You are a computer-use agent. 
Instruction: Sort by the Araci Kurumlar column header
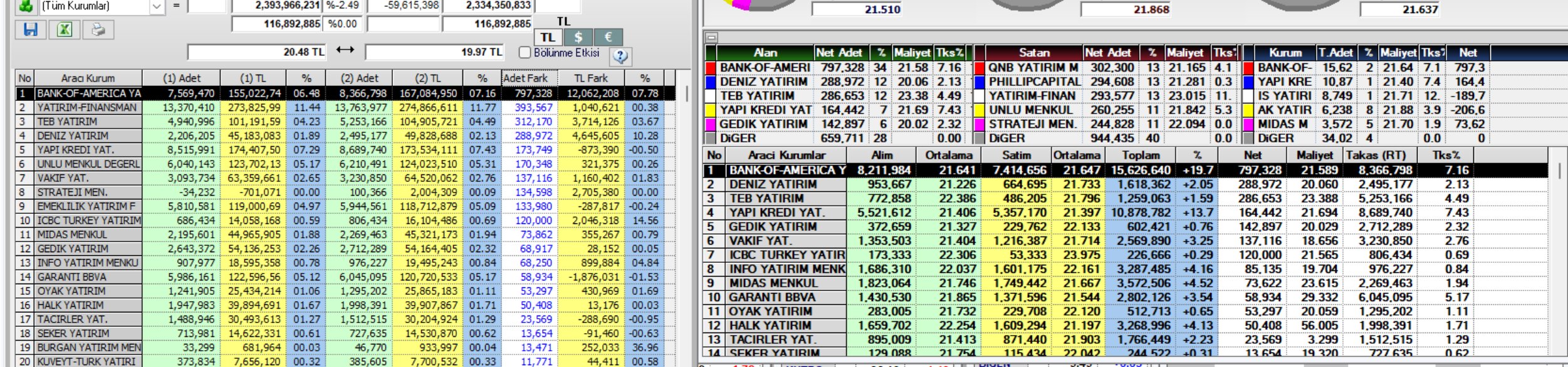click(x=787, y=156)
